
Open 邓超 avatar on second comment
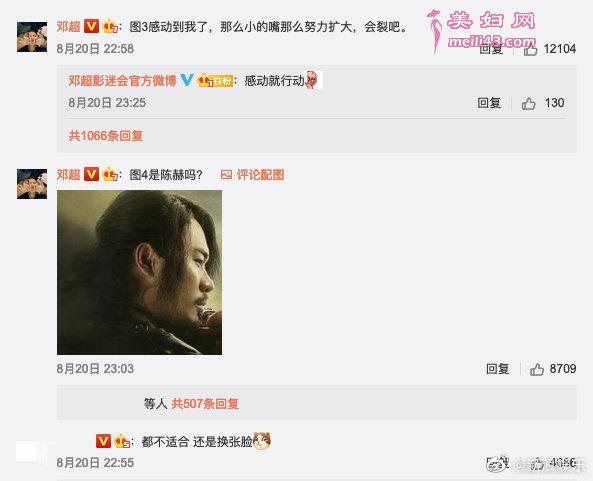(32, 184)
